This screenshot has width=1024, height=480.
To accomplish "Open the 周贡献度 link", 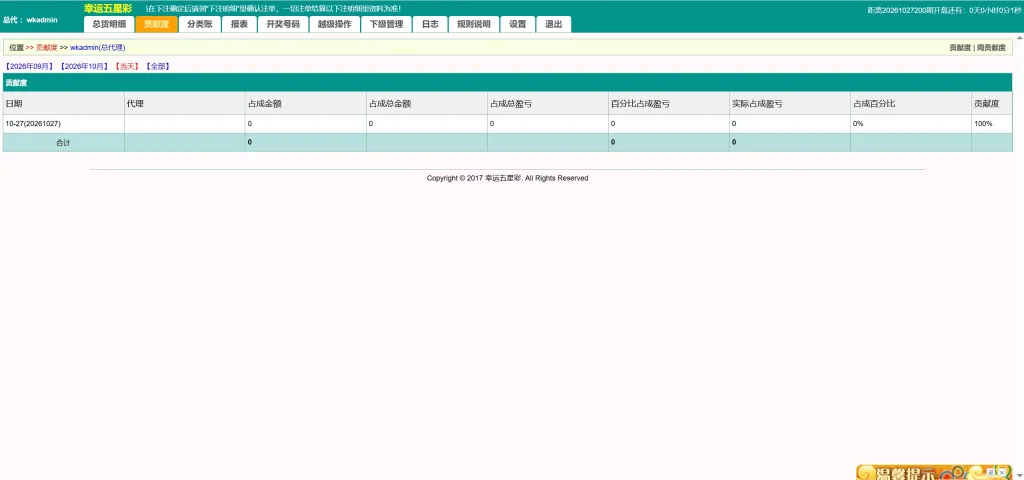I will [x=991, y=48].
